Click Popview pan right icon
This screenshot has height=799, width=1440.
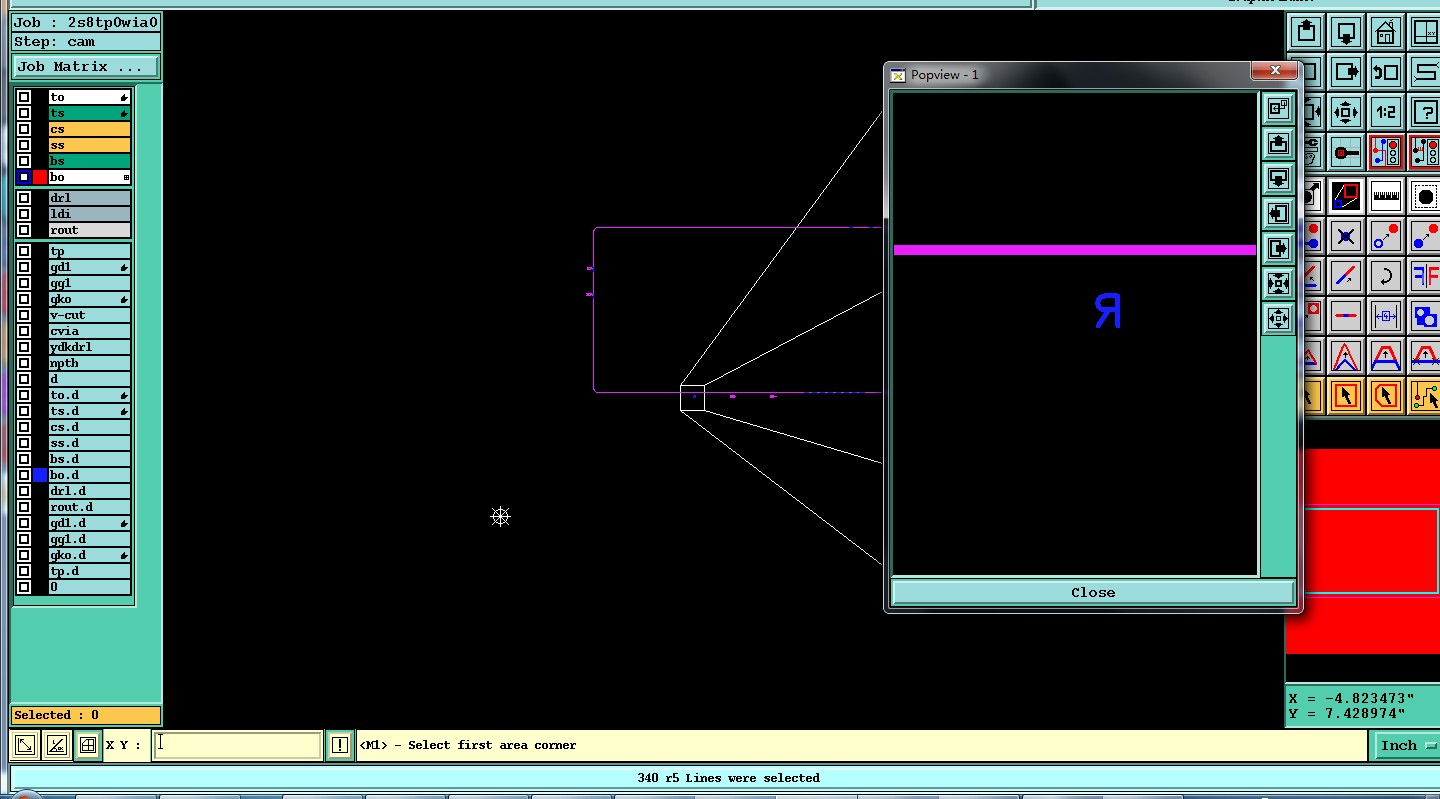tap(1278, 249)
